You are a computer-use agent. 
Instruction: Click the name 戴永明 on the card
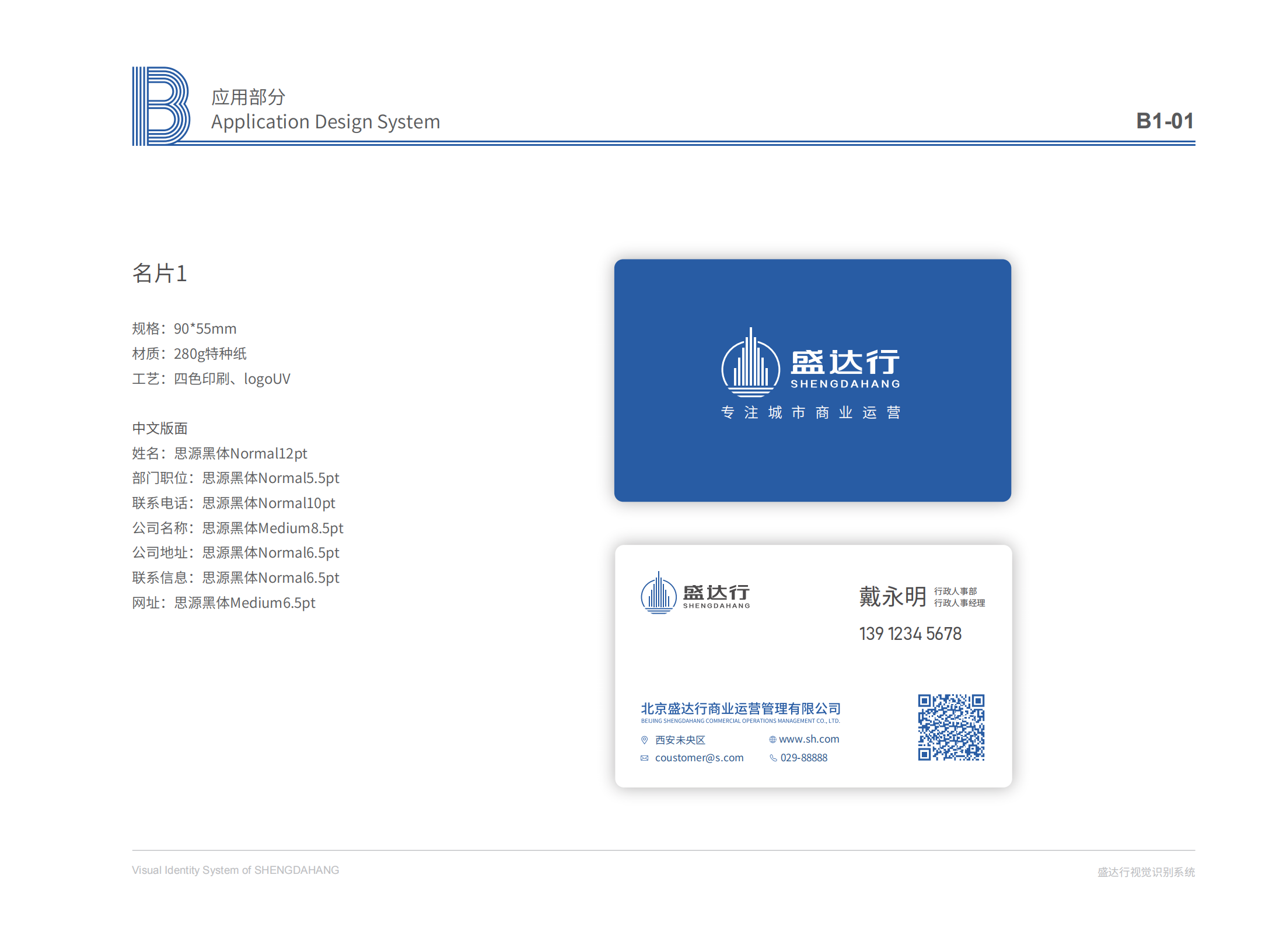point(892,597)
